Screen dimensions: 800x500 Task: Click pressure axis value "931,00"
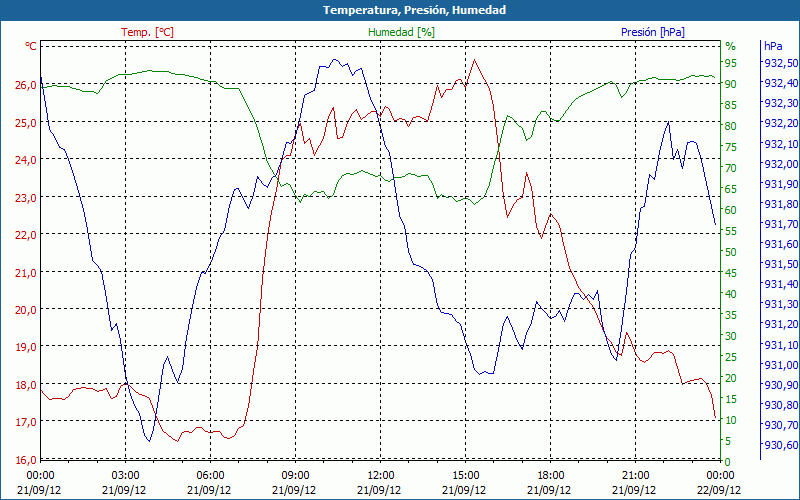click(x=779, y=365)
